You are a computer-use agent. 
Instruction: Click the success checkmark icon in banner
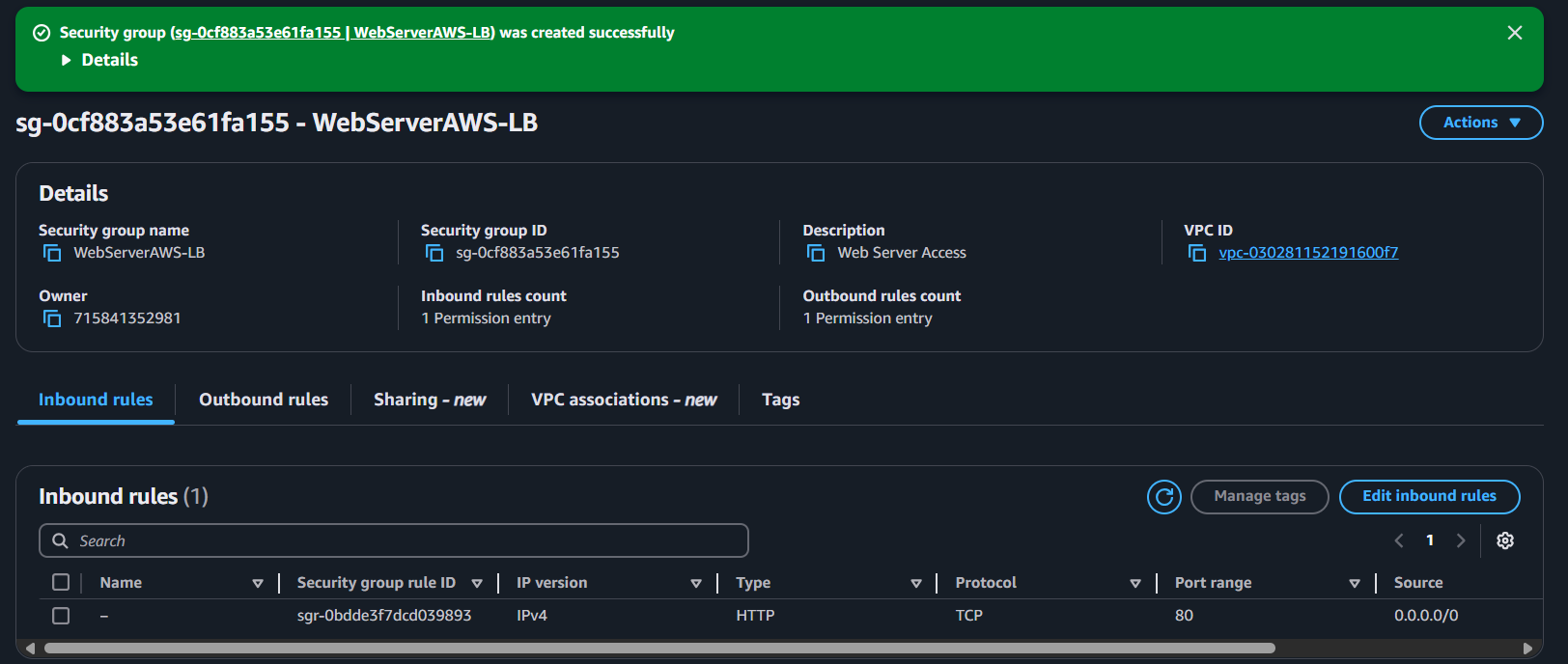(42, 33)
